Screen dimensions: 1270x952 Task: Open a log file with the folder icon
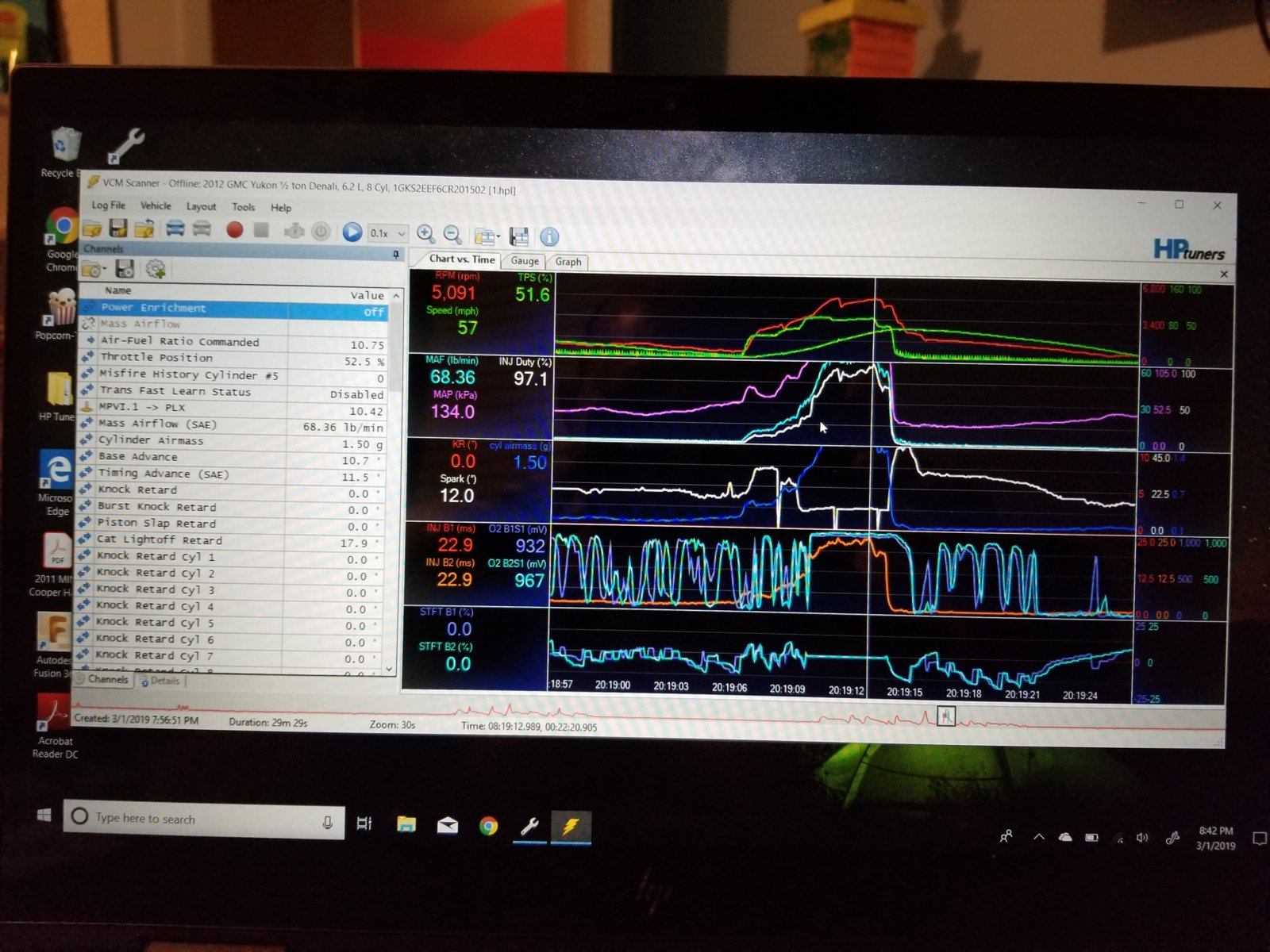coord(92,229)
